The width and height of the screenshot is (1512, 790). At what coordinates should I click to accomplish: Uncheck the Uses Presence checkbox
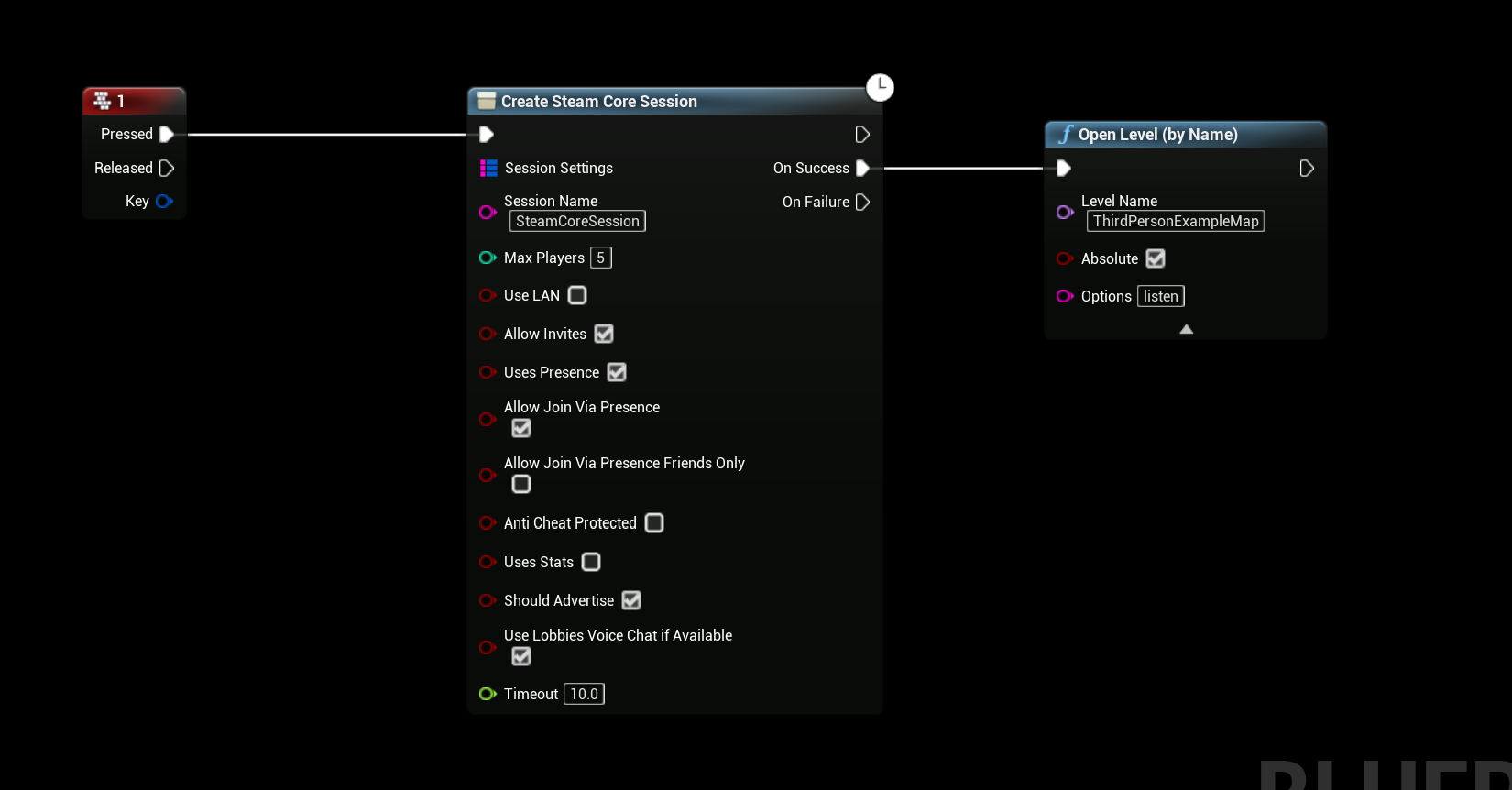pos(617,373)
